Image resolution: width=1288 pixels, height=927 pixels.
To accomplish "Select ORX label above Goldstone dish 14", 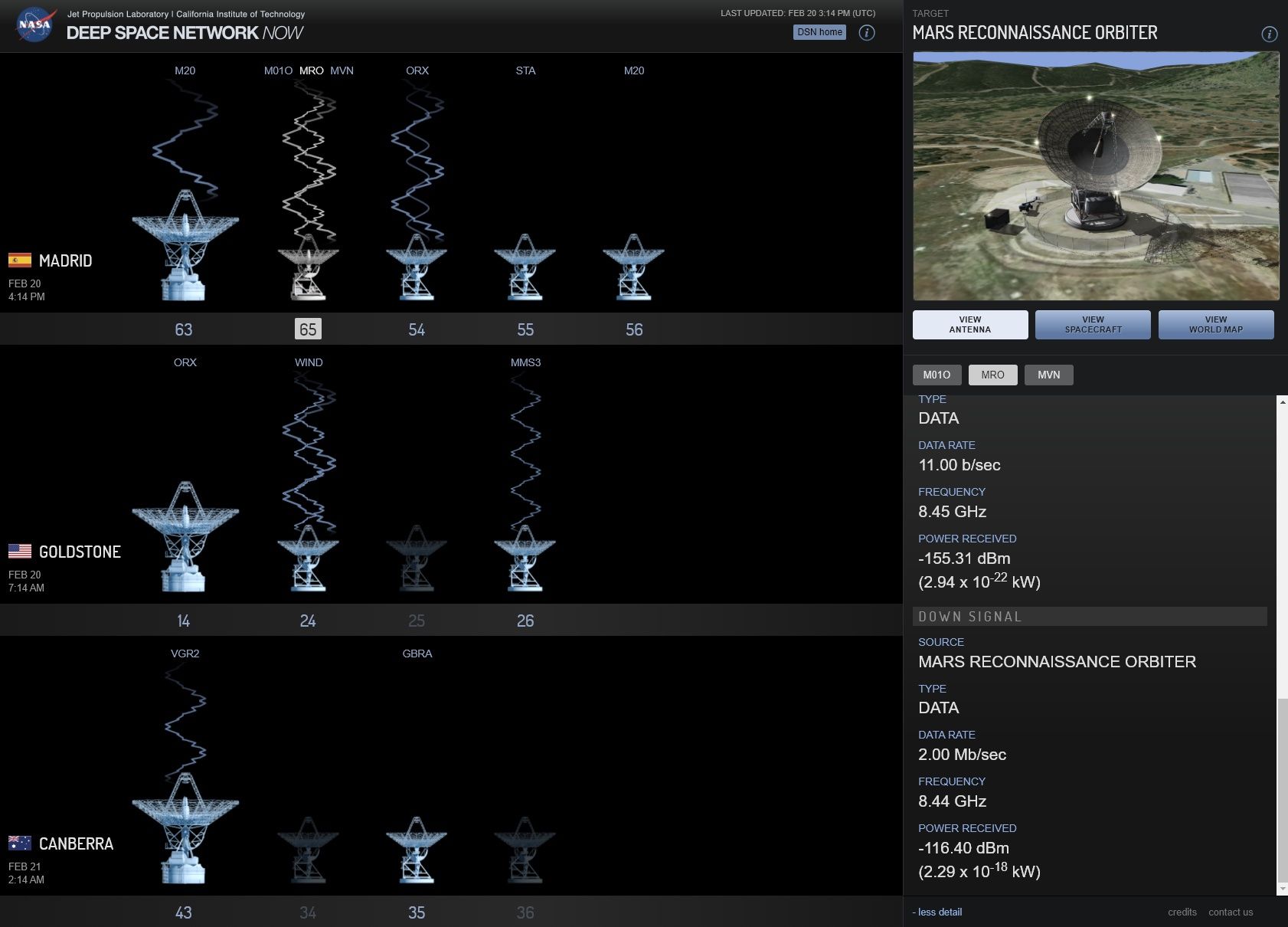I will pyautogui.click(x=185, y=362).
